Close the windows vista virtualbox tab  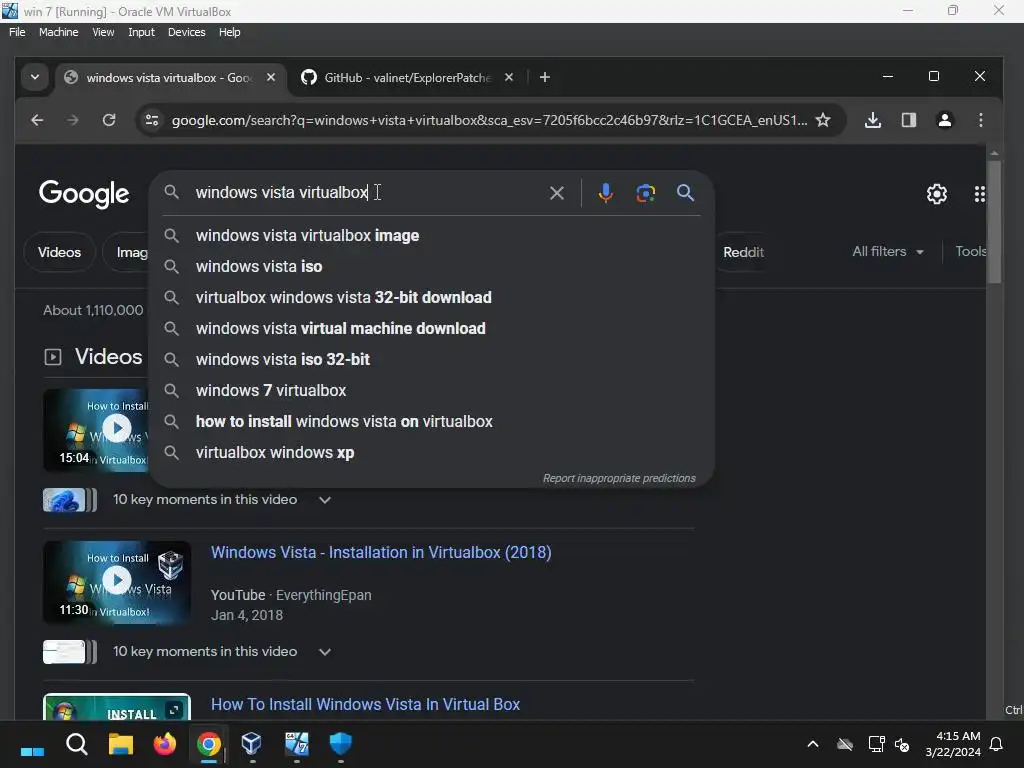271,77
